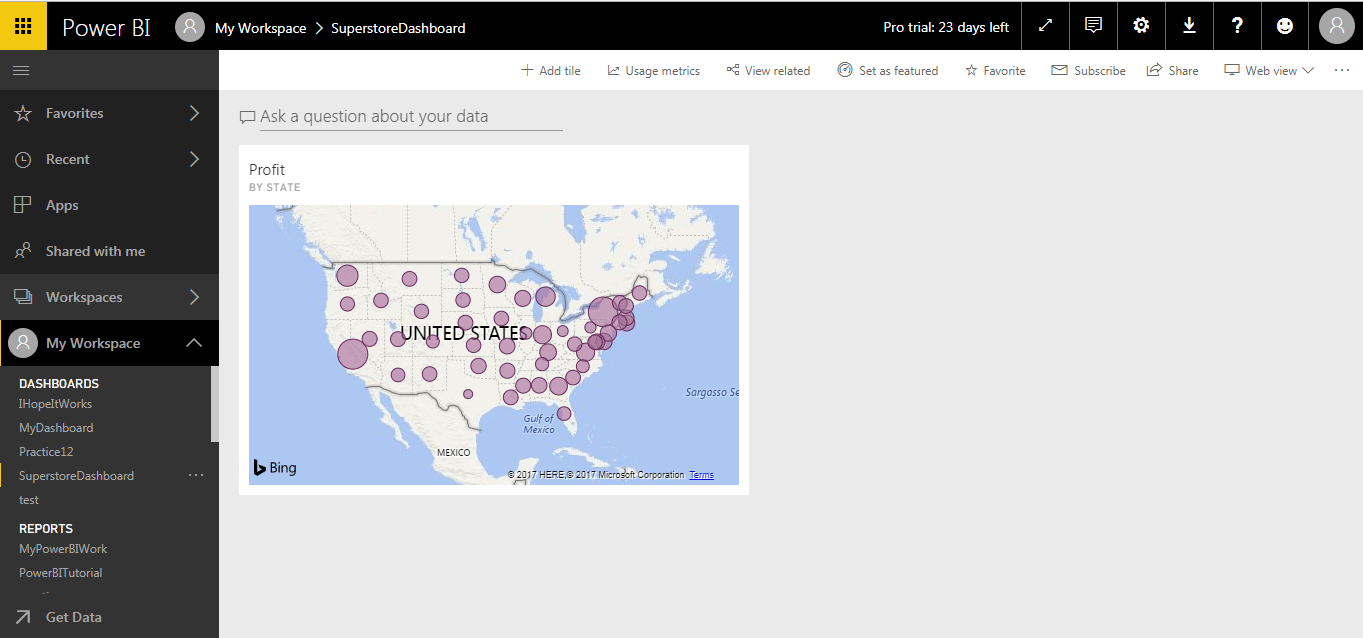Expand the Favorites chevron arrow
The width and height of the screenshot is (1363, 638).
(x=194, y=113)
